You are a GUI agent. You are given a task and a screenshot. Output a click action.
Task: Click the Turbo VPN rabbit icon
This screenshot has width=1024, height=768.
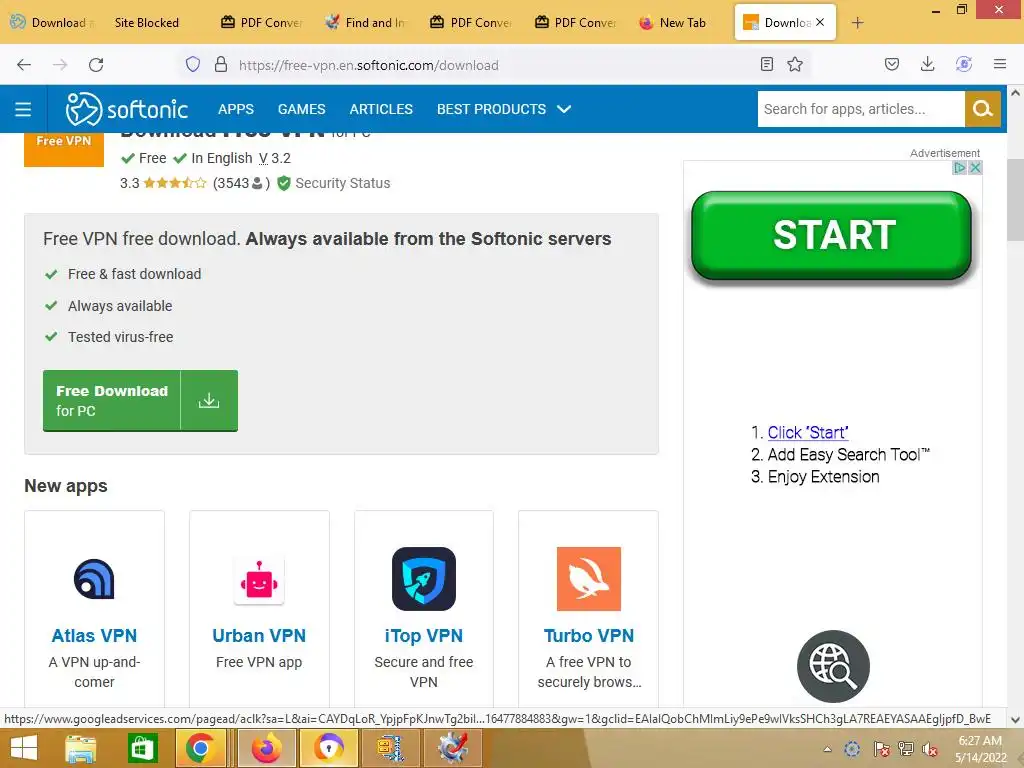(588, 579)
